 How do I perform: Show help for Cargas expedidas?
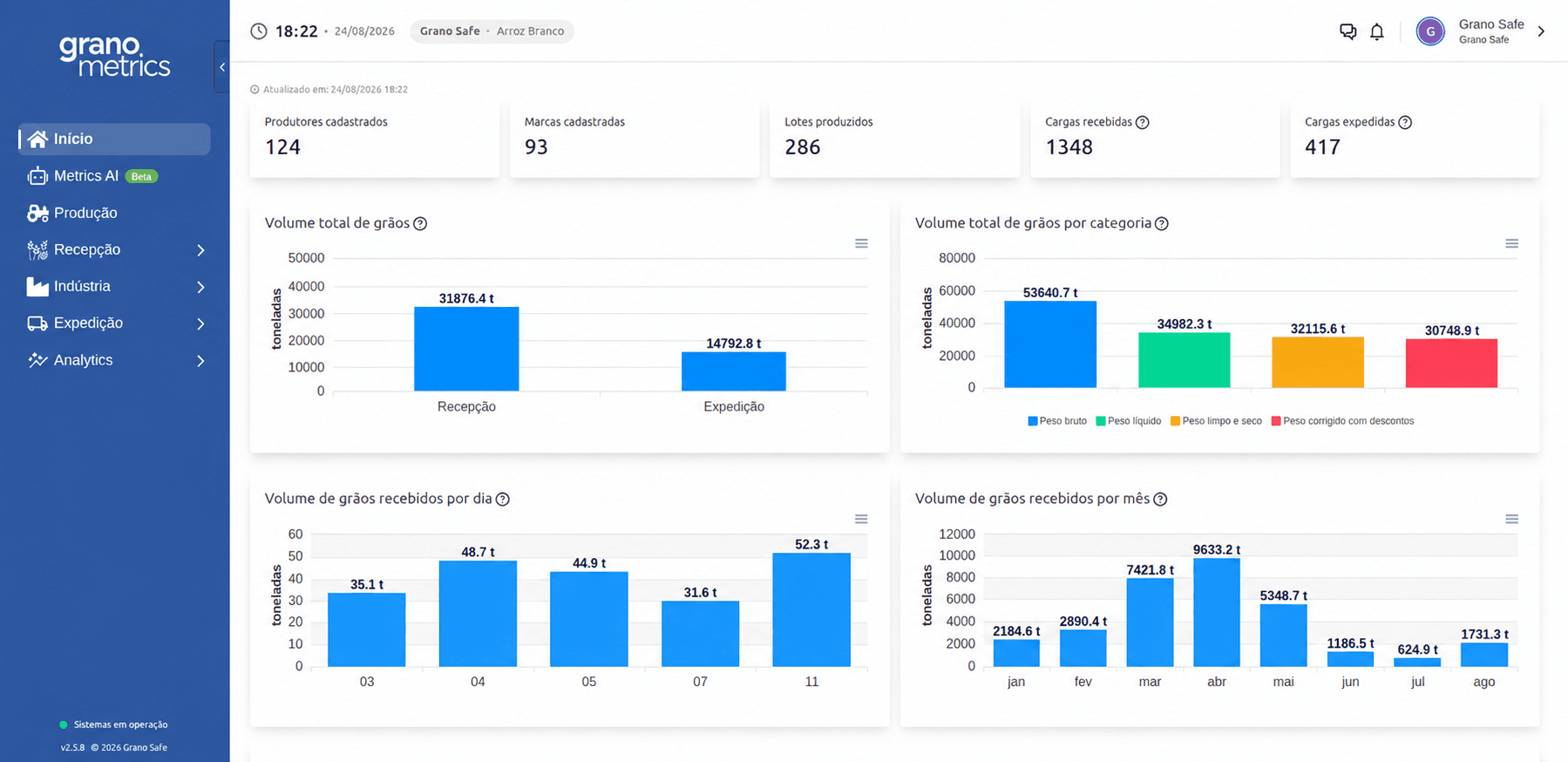click(1405, 122)
